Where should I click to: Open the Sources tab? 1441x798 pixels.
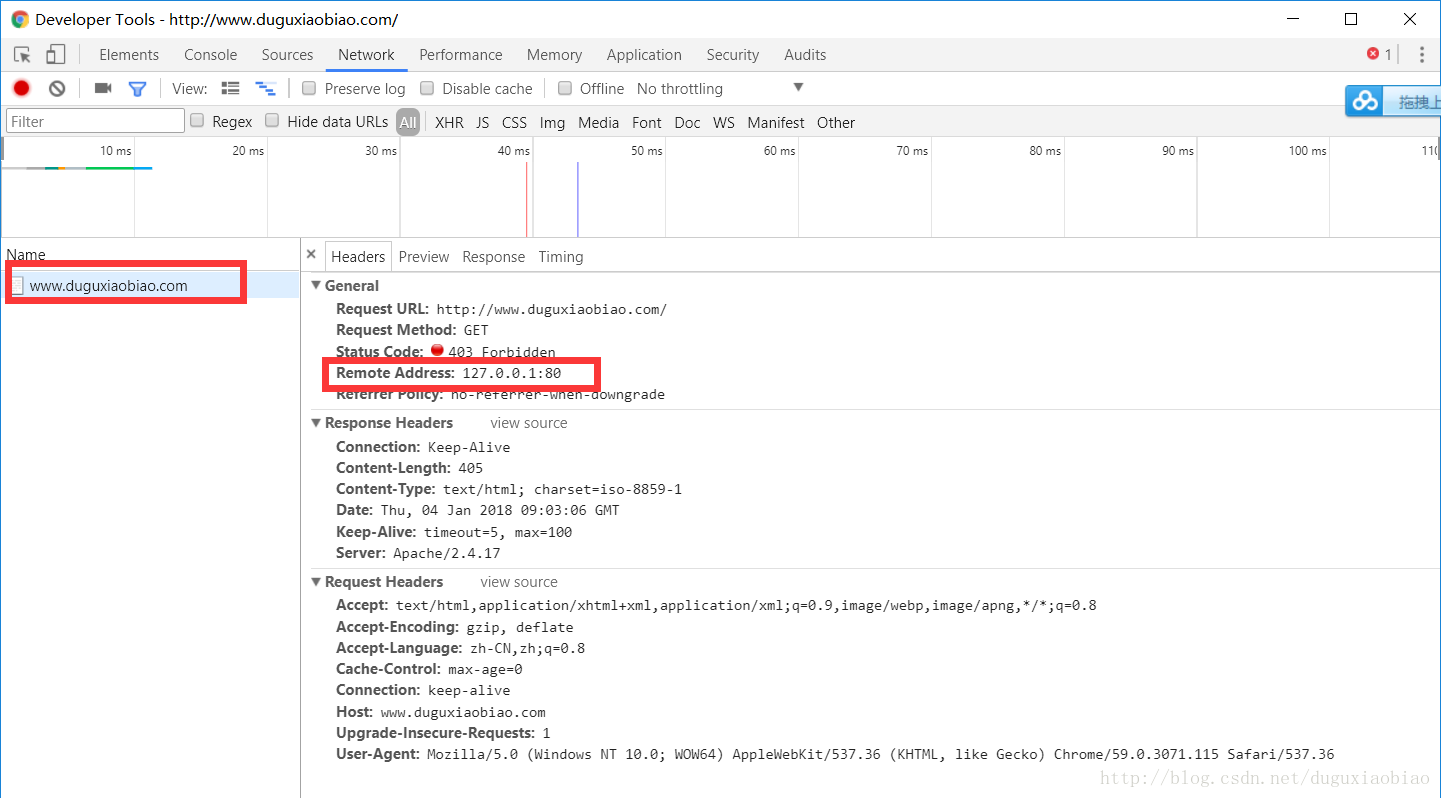click(x=287, y=55)
